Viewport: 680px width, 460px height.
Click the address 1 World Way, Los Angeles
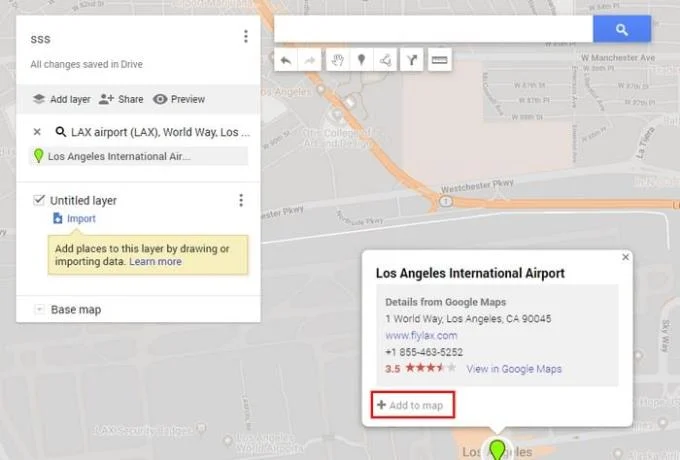468,319
